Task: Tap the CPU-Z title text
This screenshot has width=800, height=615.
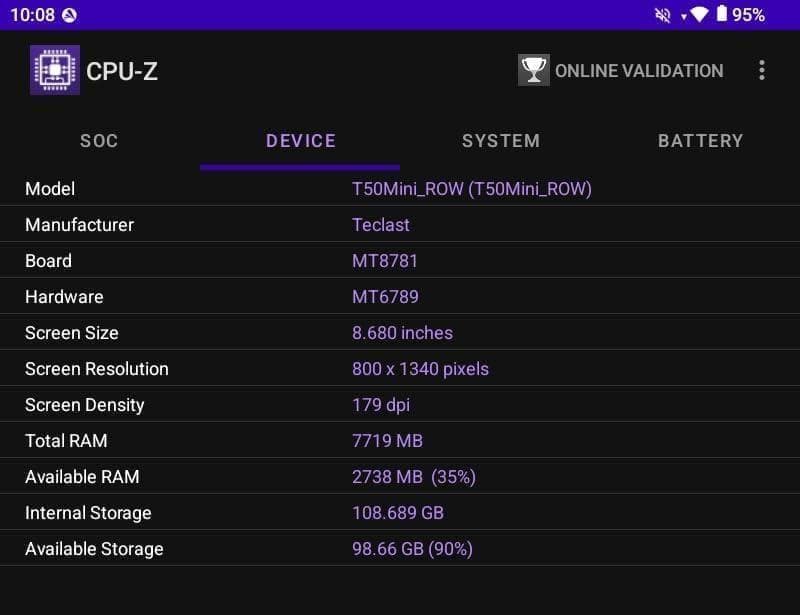Action: click(122, 71)
